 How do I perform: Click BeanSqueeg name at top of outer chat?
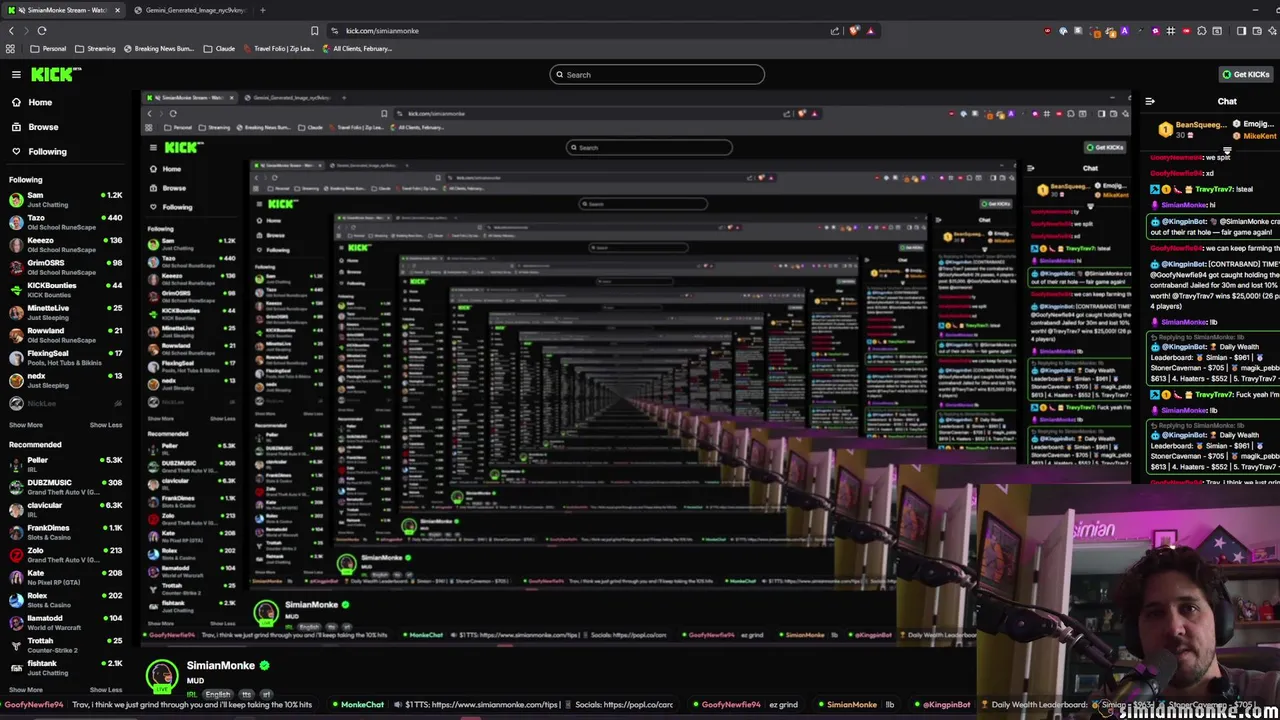[1200, 125]
